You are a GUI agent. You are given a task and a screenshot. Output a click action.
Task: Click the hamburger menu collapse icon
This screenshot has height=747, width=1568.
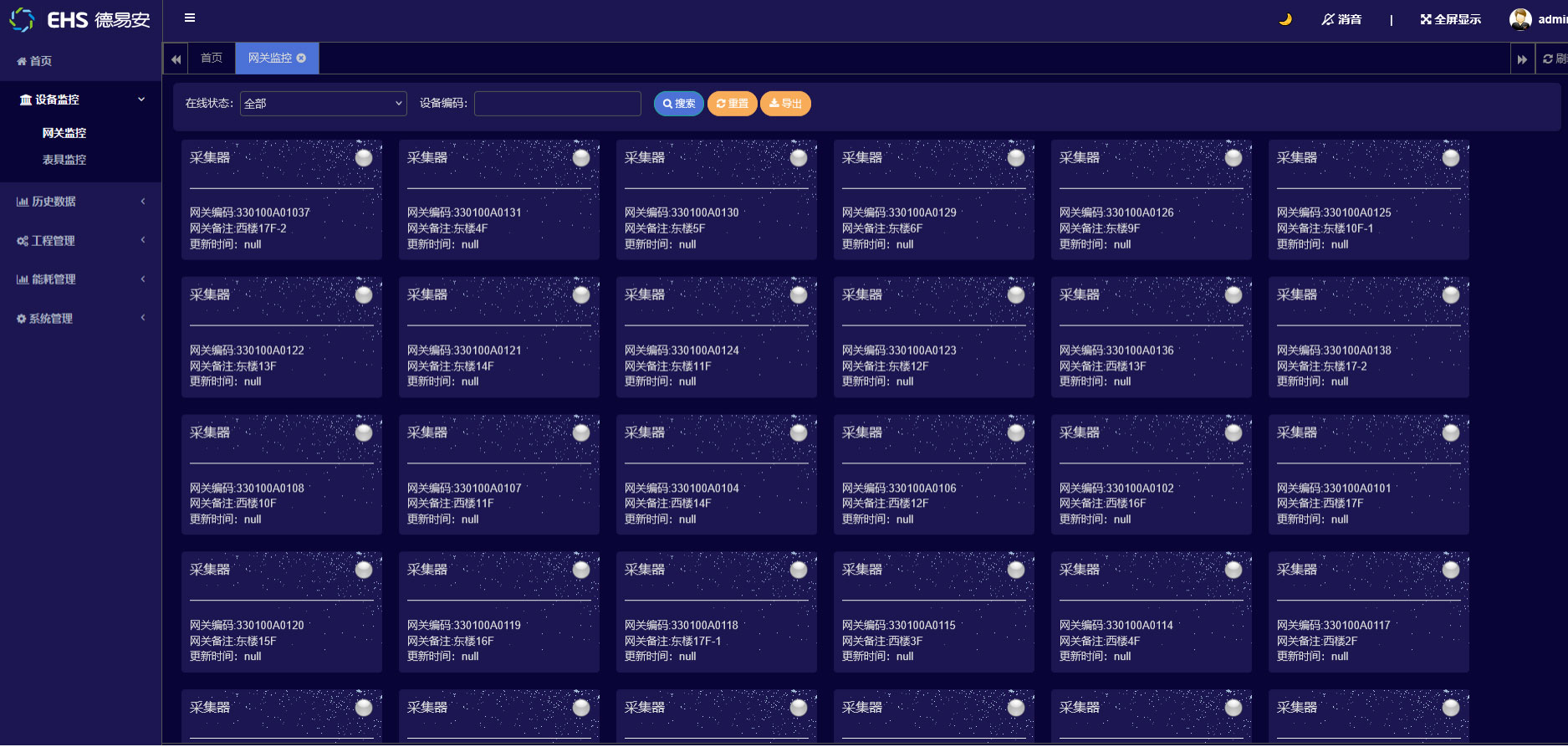click(x=190, y=18)
